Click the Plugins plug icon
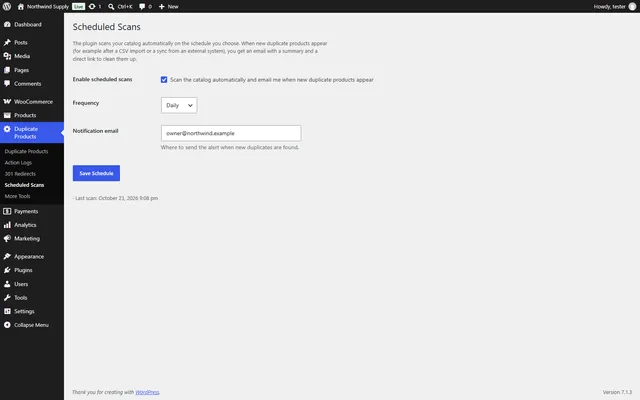The height and width of the screenshot is (400, 640). 7,270
